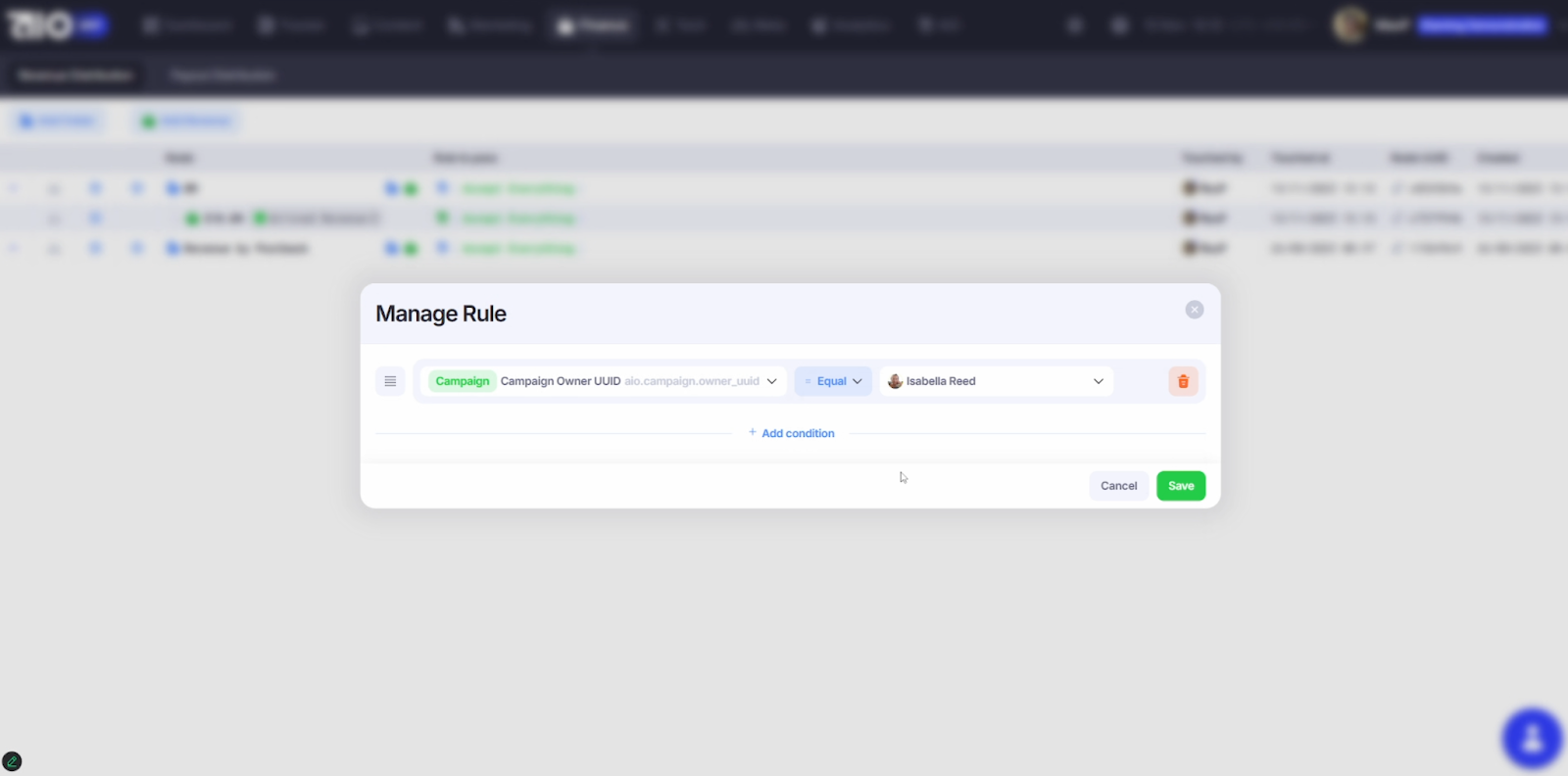This screenshot has height=776, width=1568.
Task: Click the app logo in the top-left
Action: pyautogui.click(x=41, y=25)
